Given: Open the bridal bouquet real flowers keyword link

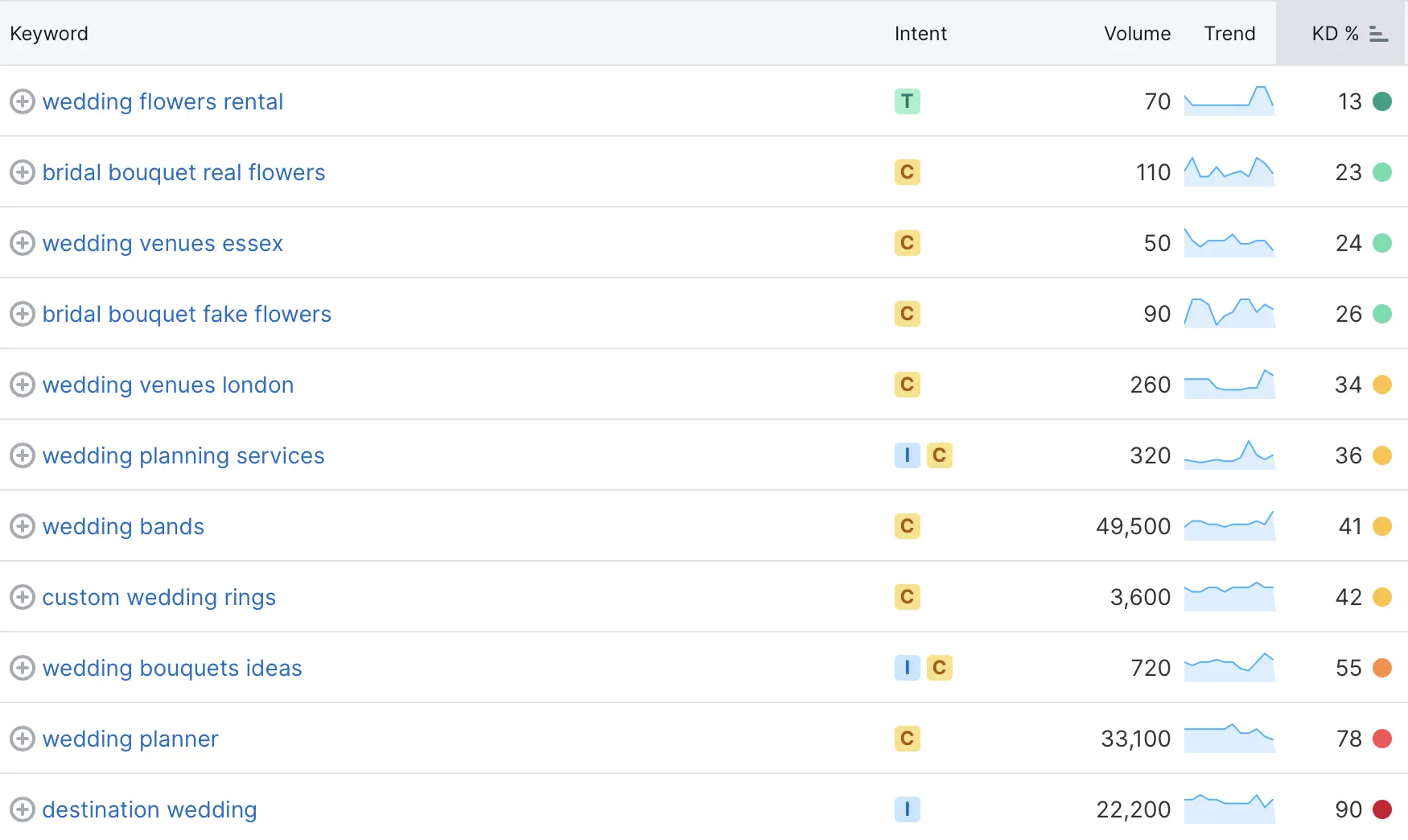Looking at the screenshot, I should 183,172.
